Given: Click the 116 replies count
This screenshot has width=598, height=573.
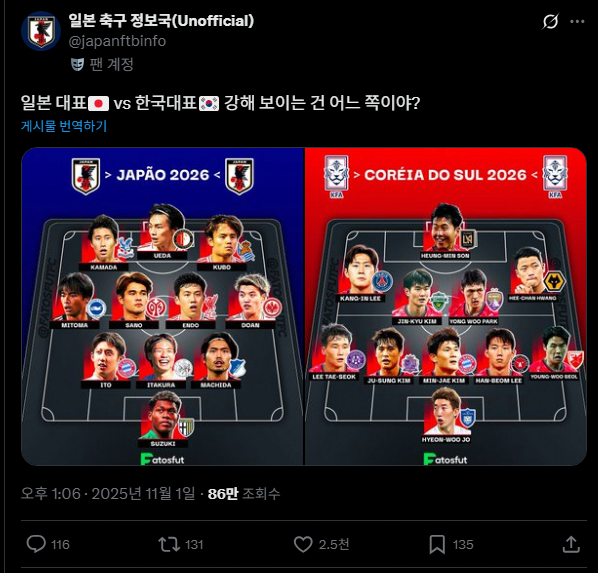Looking at the screenshot, I should coord(60,544).
